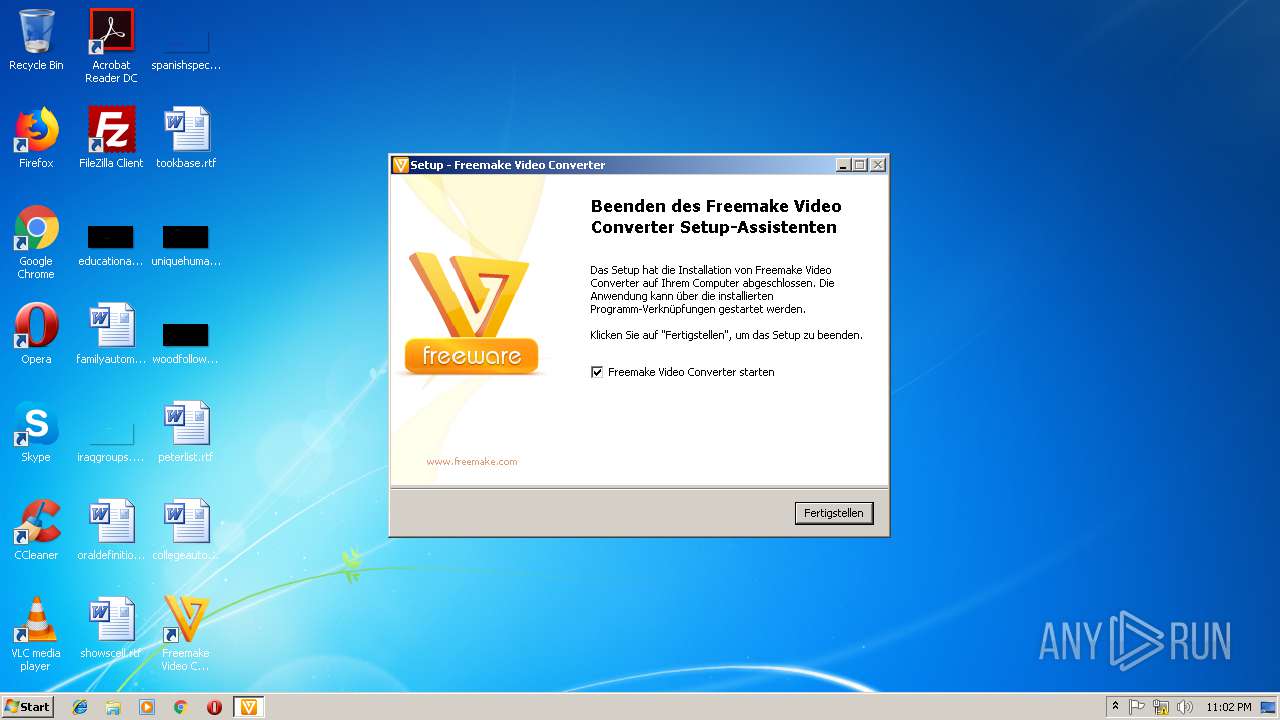Open Freemake Video Converter desktop shortcut
This screenshot has height=720, width=1280.
[x=186, y=634]
